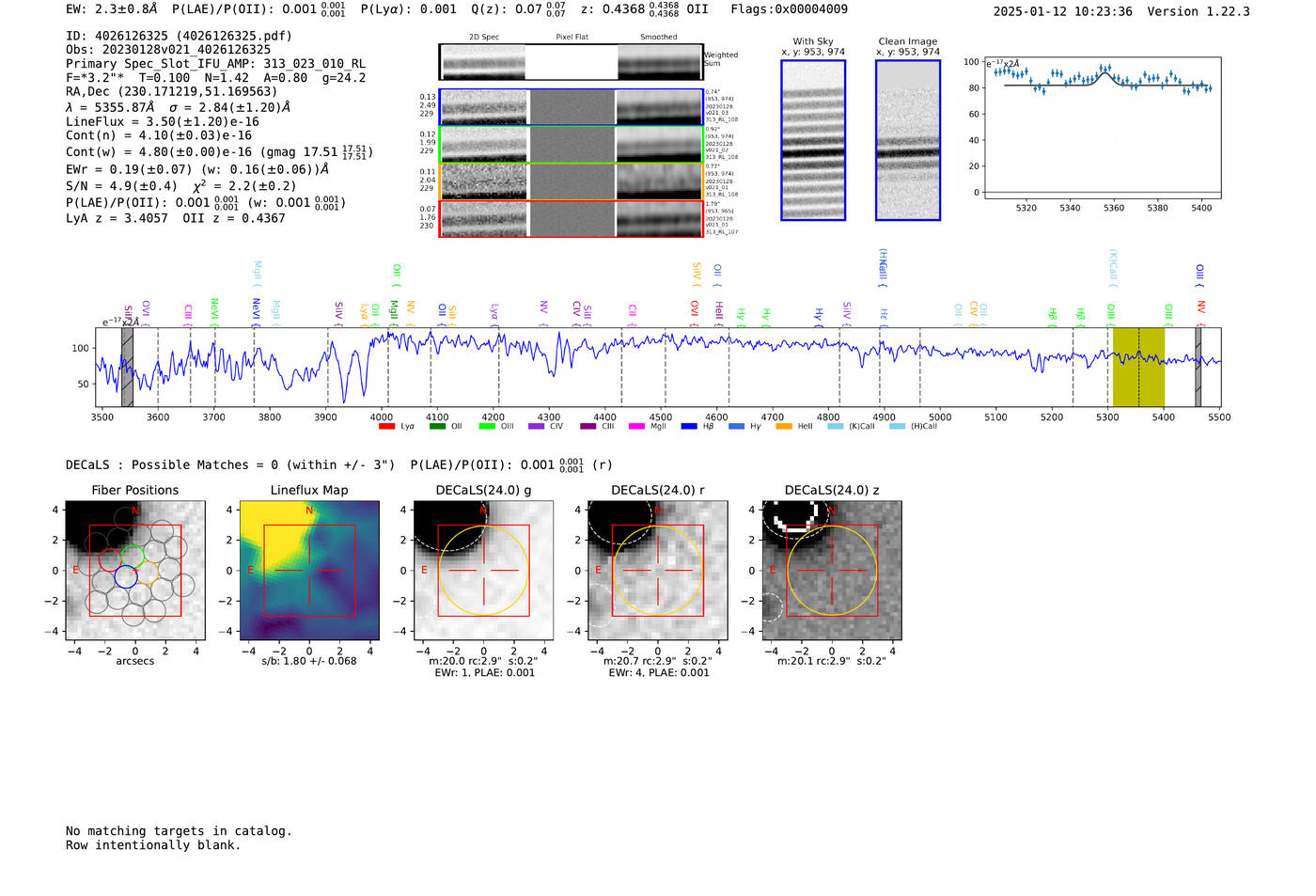
Task: Open the DECaLS(24.0) r cutout
Action: [x=657, y=571]
